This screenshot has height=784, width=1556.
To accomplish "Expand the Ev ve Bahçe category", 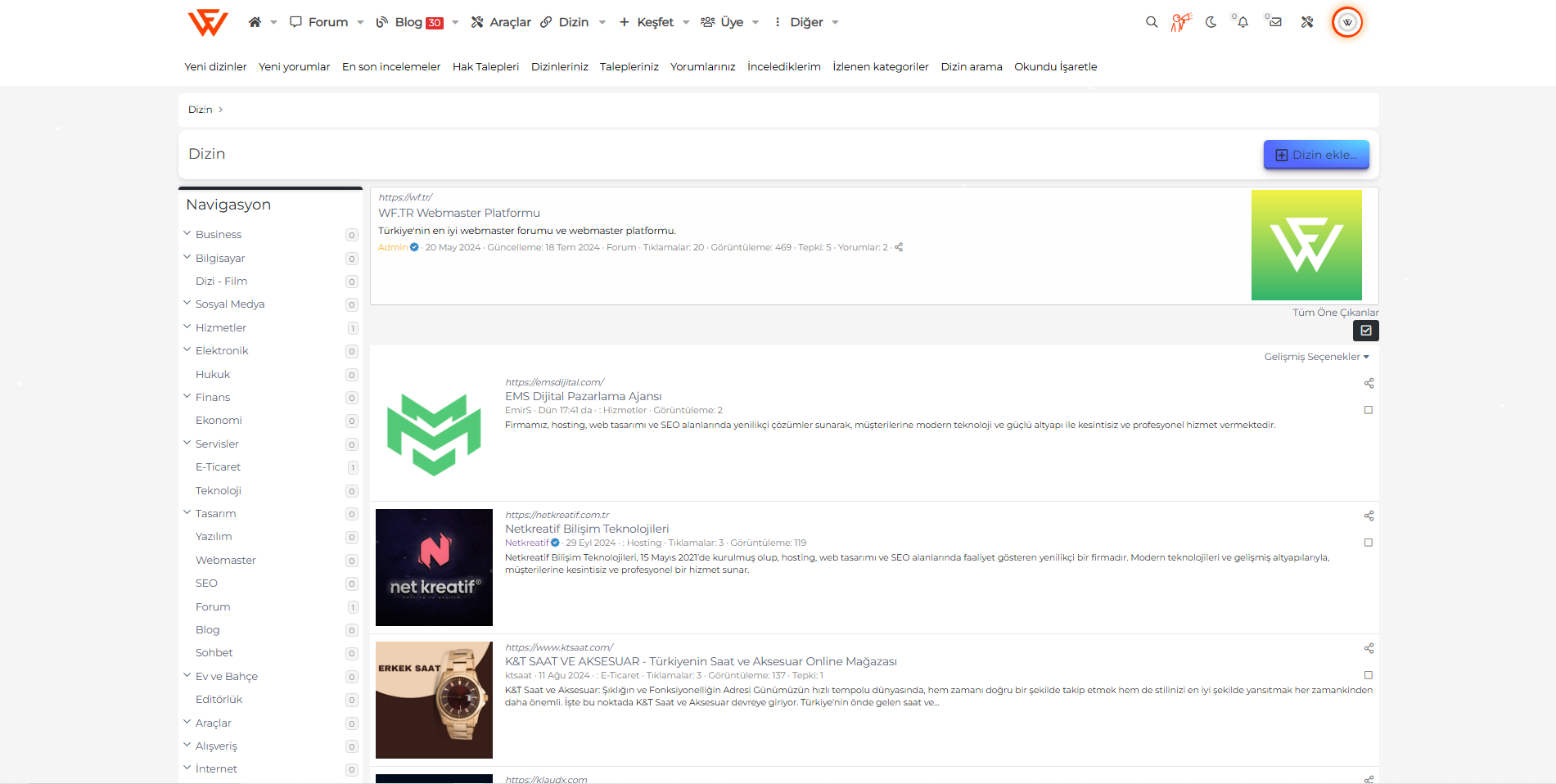I will pyautogui.click(x=187, y=675).
